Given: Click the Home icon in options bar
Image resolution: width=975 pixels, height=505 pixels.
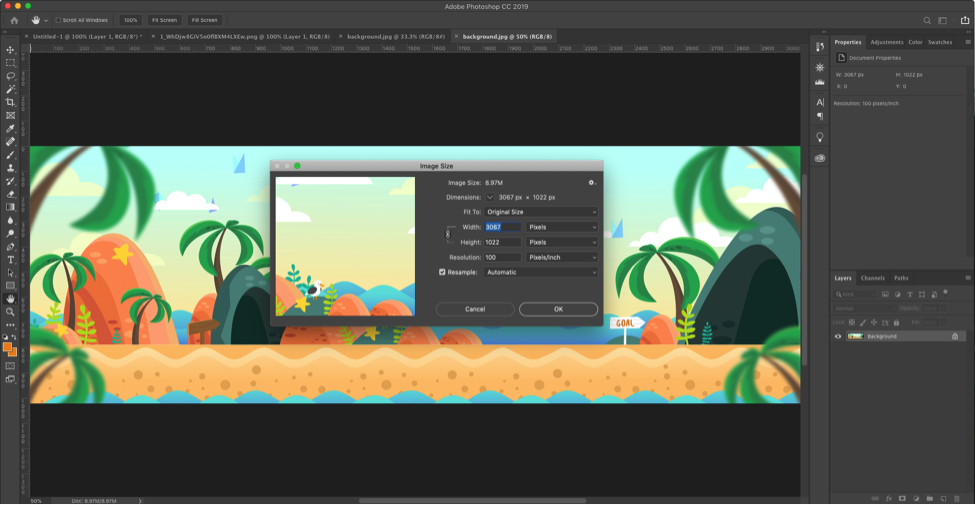Looking at the screenshot, I should pos(14,20).
